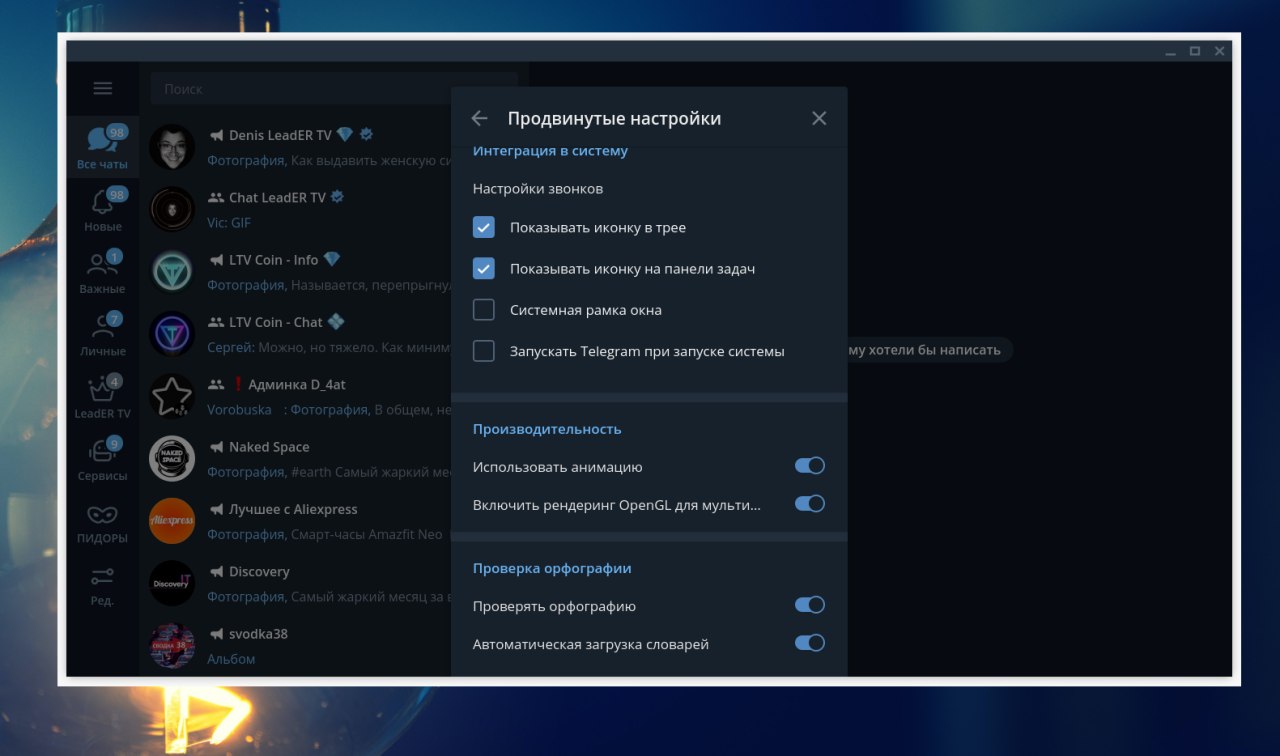Open Discovery channel avatar
The height and width of the screenshot is (756, 1280).
pyautogui.click(x=172, y=583)
